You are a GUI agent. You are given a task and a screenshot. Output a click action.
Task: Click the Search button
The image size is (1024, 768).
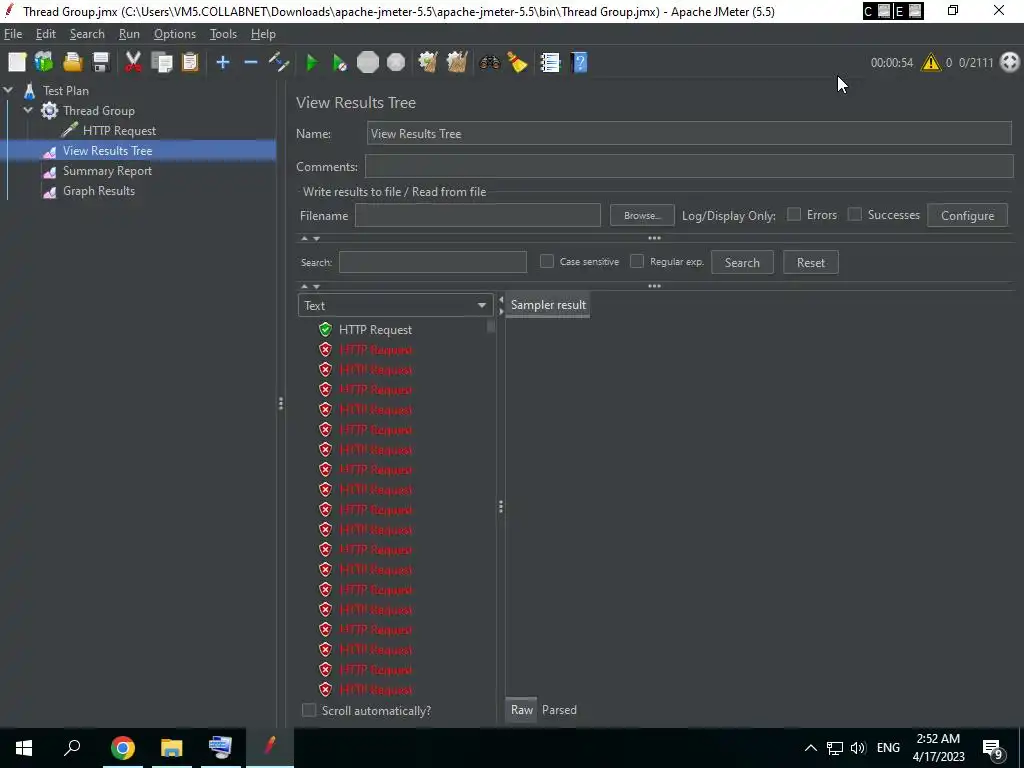pos(742,263)
